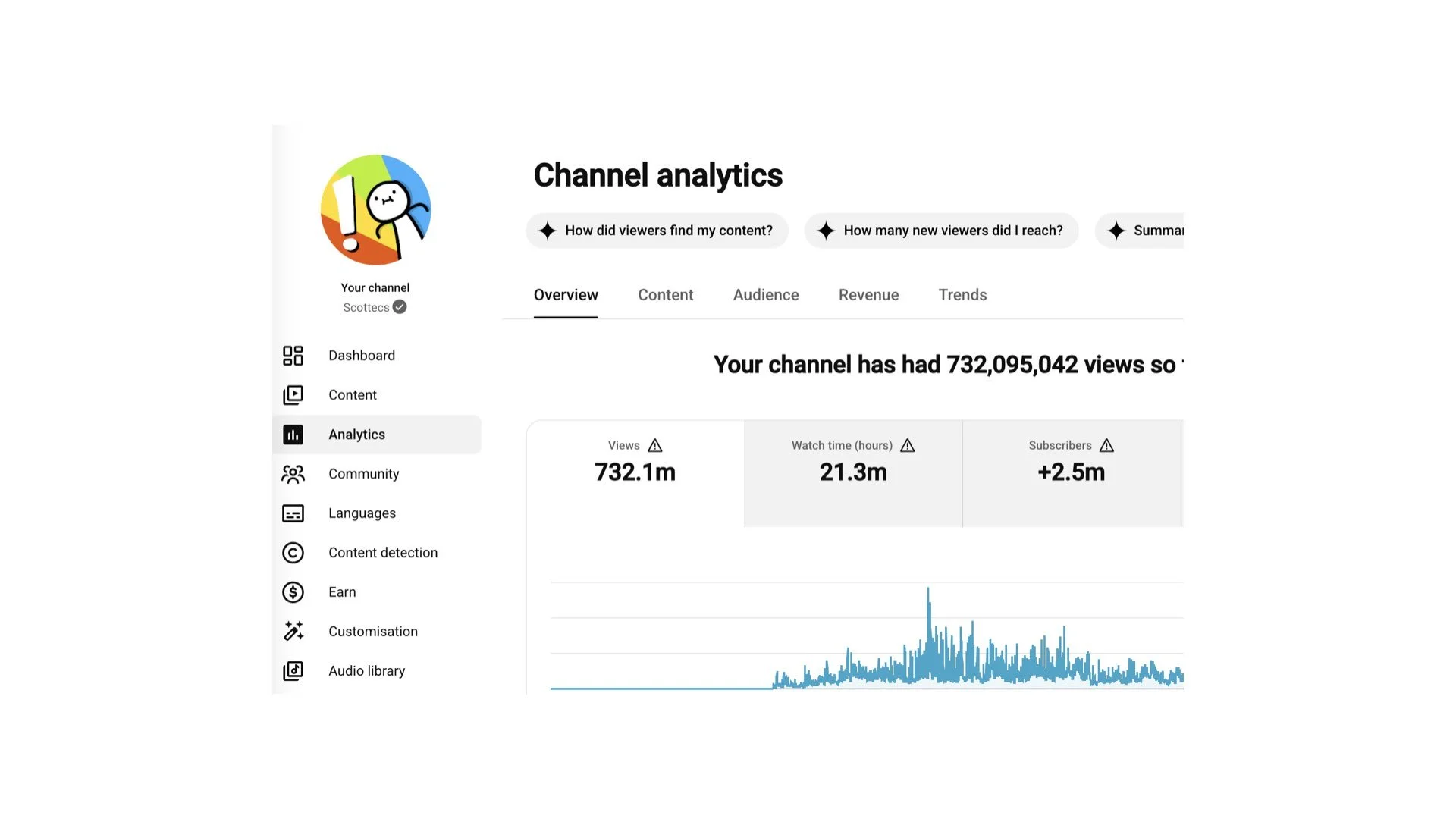Ask 'How did viewers find my content?'
This screenshot has height=819, width=1456.
tap(657, 231)
